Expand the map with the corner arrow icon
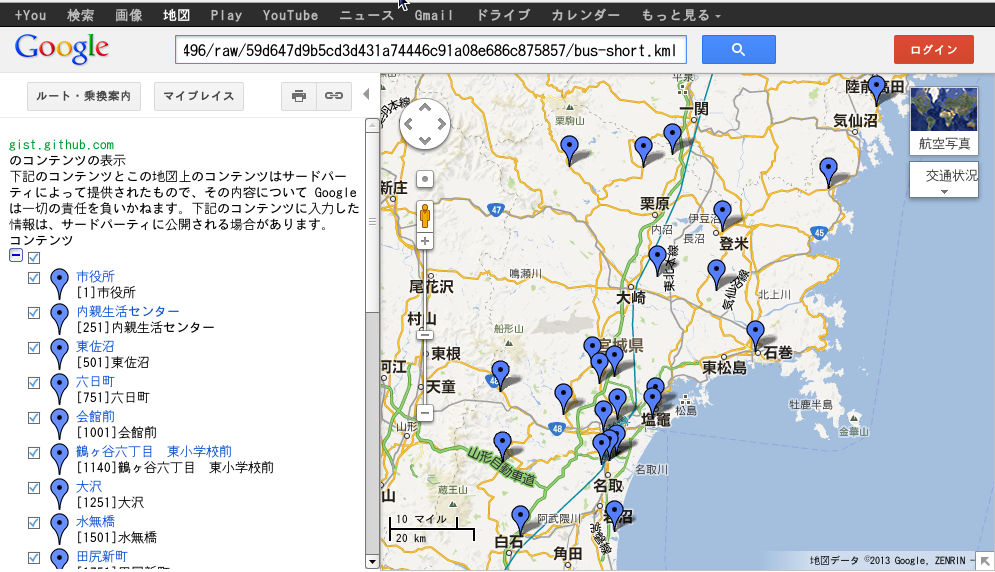995x572 pixels. pyautogui.click(x=984, y=561)
